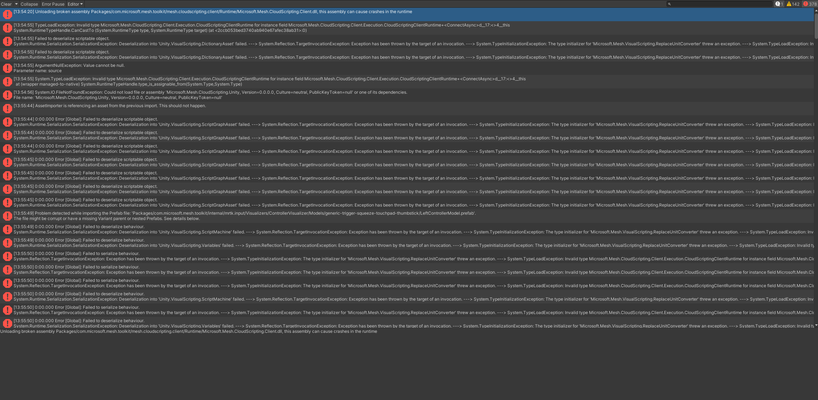Click error icon of FileNotFoundException entry
The height and width of the screenshot is (400, 818).
(x=7, y=95)
